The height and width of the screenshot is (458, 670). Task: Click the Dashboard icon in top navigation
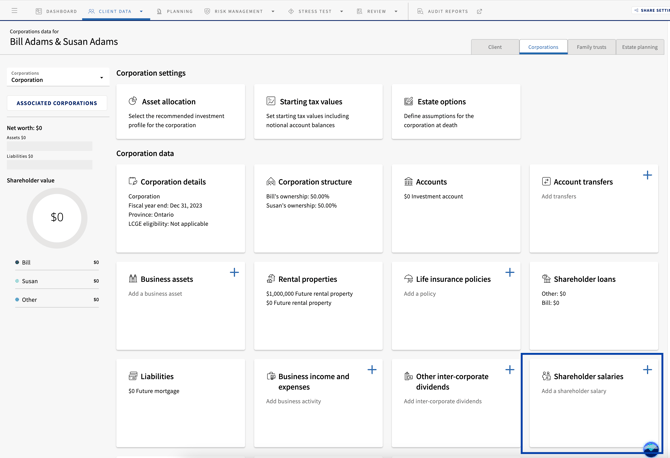pyautogui.click(x=38, y=11)
